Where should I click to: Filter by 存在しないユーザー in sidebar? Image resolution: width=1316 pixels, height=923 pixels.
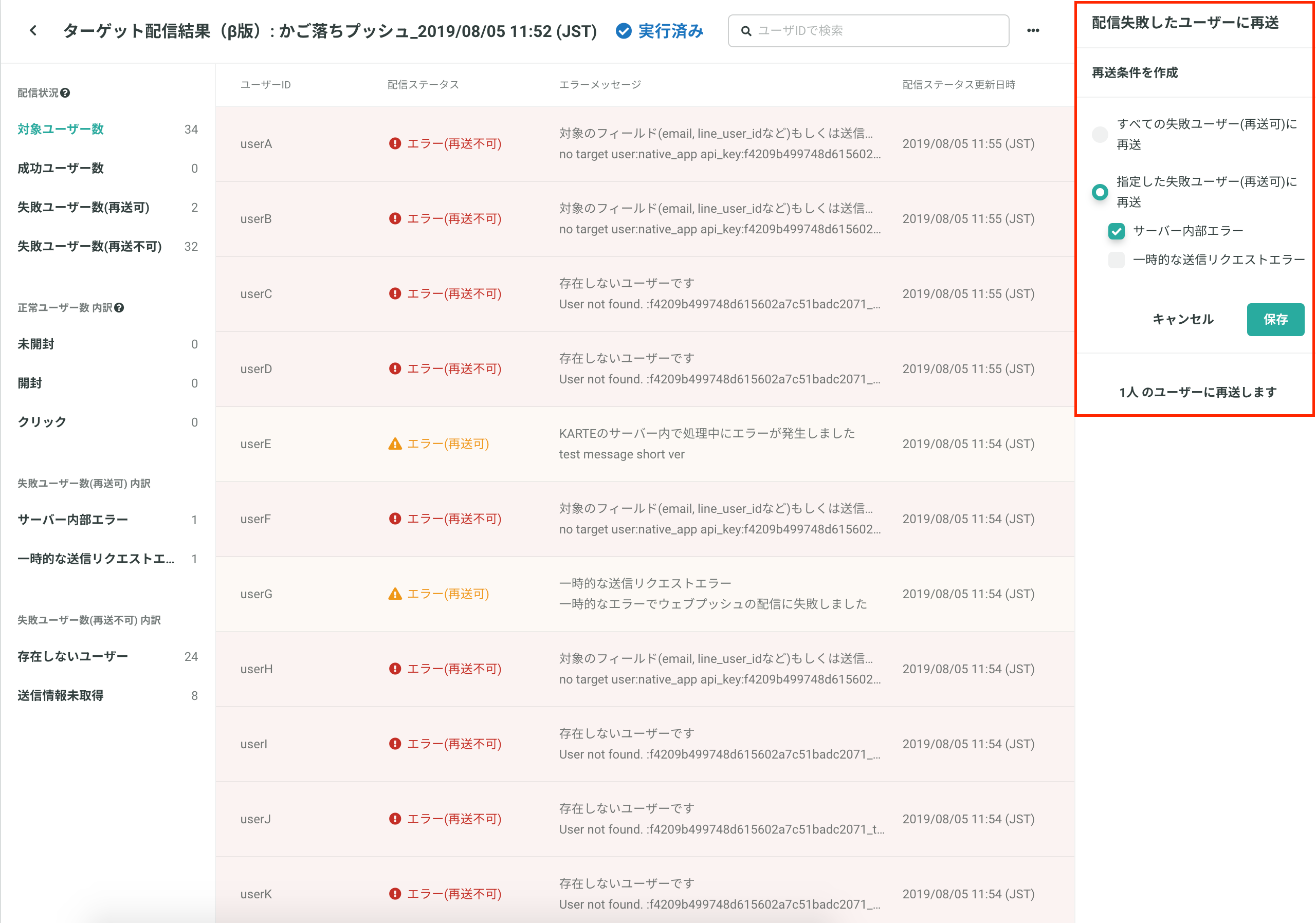coord(108,657)
